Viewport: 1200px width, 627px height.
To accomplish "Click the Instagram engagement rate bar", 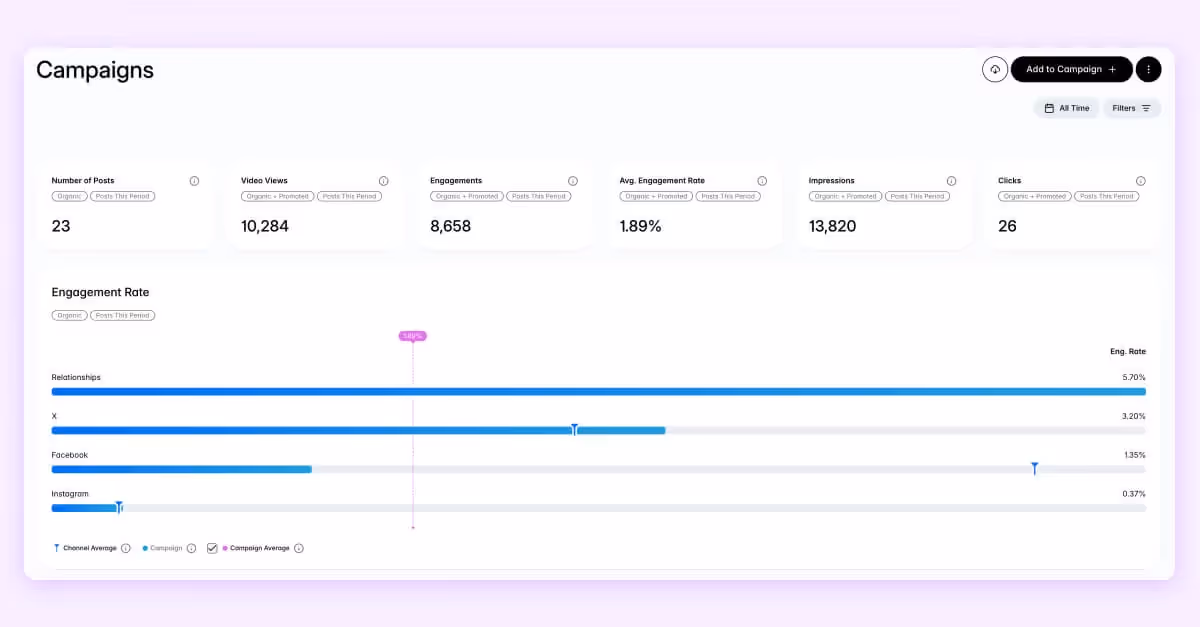I will click(x=85, y=508).
